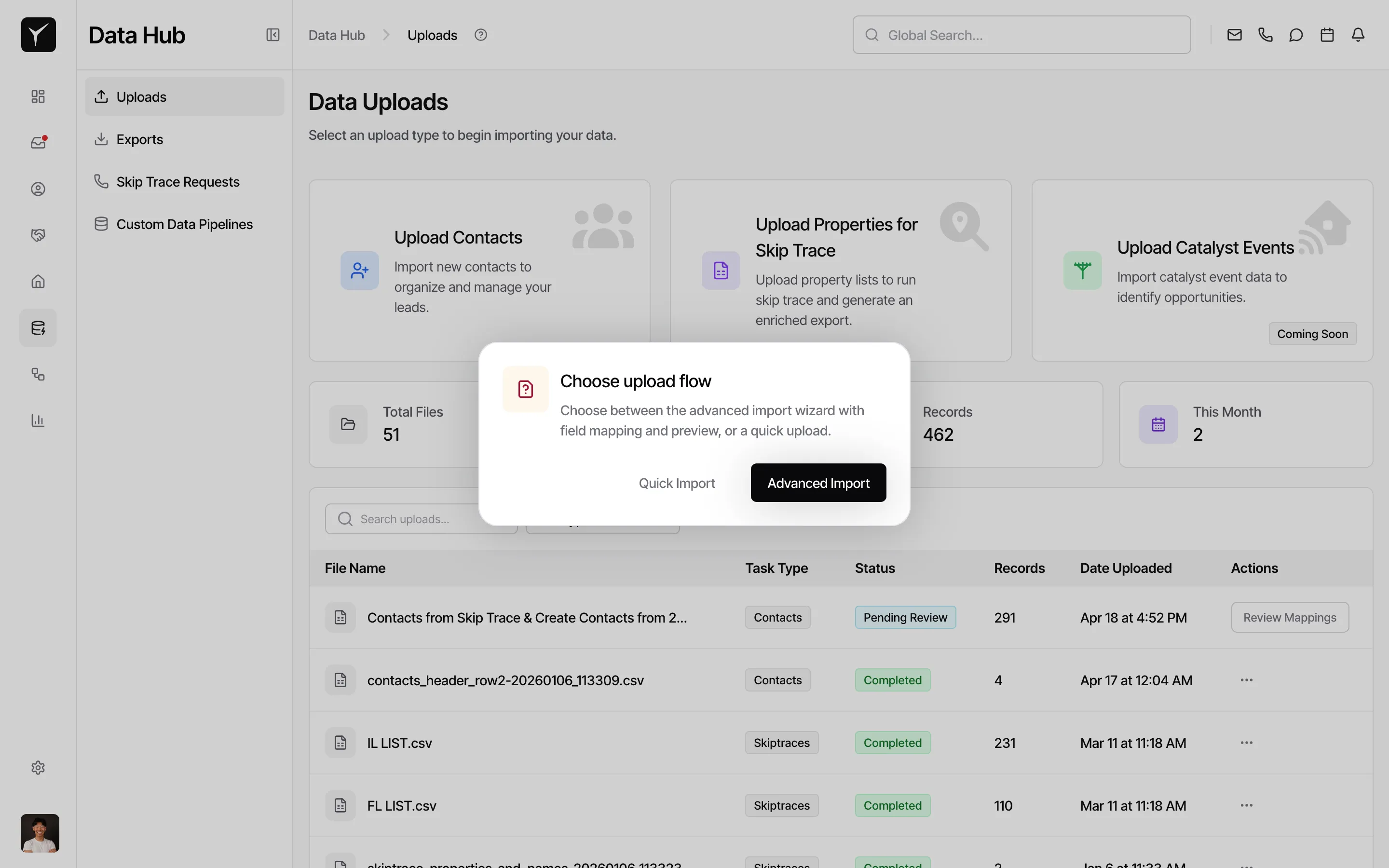This screenshot has width=1389, height=868.
Task: Start a call with the phone icon
Action: point(1265,34)
